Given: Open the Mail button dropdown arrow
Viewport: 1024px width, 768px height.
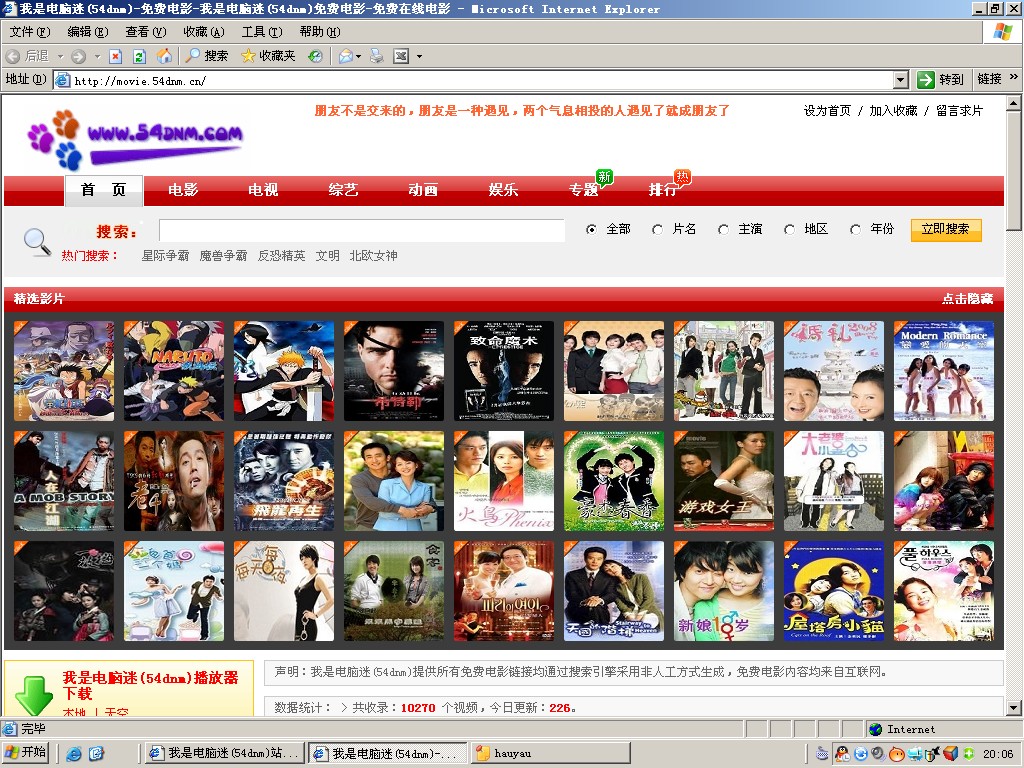Looking at the screenshot, I should (x=359, y=57).
